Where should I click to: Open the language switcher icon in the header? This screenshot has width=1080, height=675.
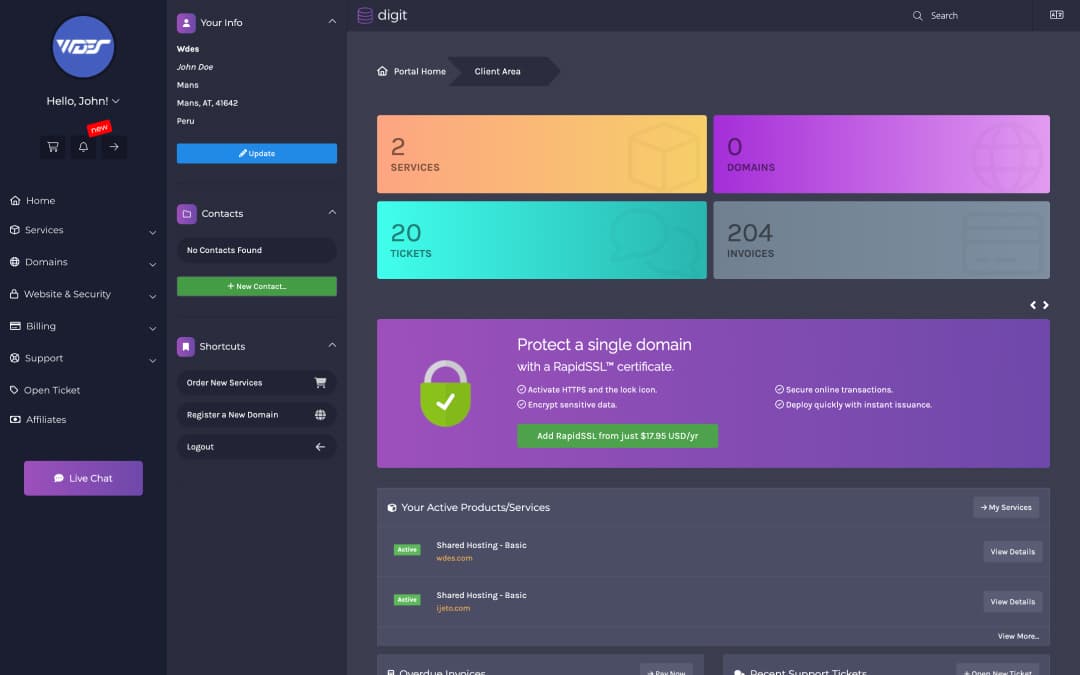1057,15
